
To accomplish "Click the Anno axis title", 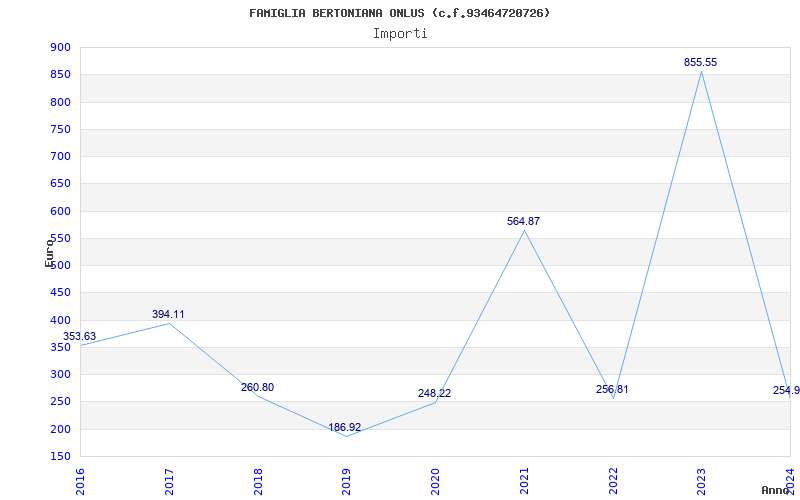I will [x=776, y=490].
